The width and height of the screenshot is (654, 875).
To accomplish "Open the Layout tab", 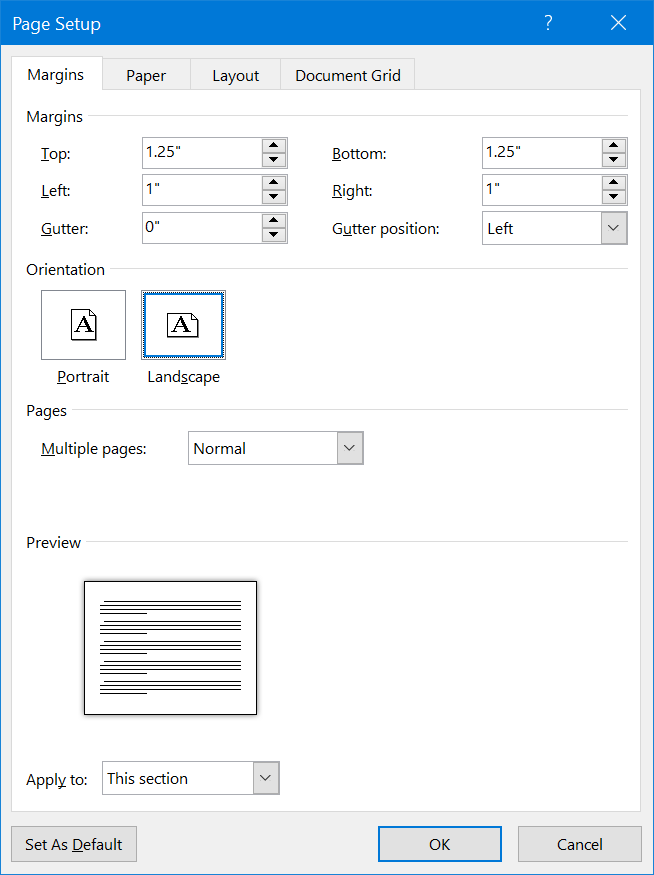I will 235,75.
